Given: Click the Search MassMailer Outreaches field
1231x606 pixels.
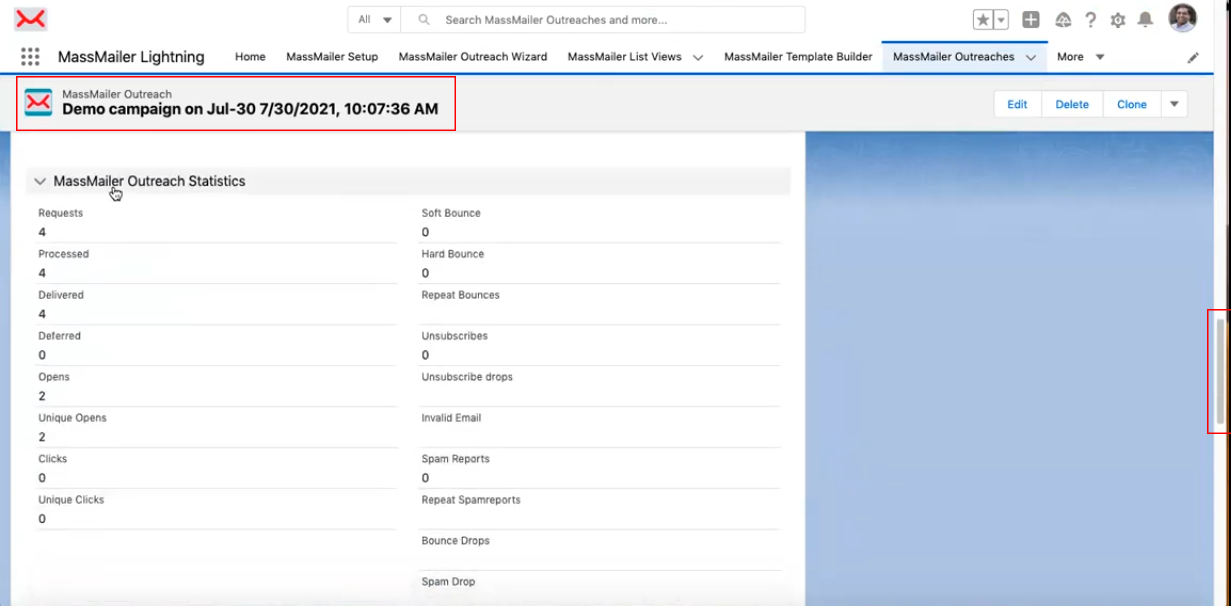Looking at the screenshot, I should pyautogui.click(x=603, y=20).
